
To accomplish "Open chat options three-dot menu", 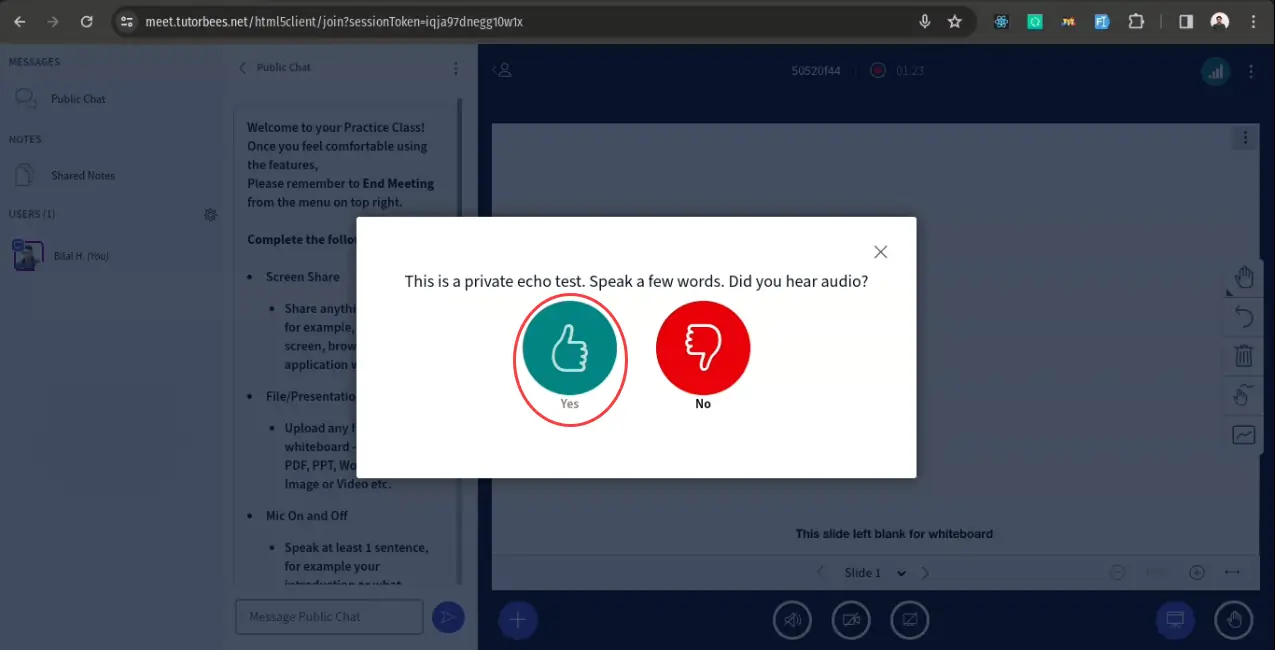I will (456, 69).
